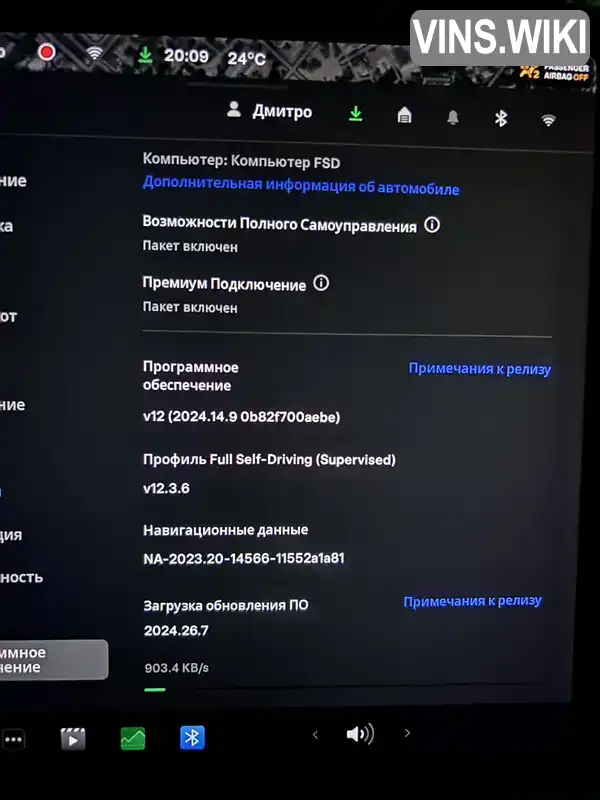Open the HomeLink garage icon

[x=404, y=115]
